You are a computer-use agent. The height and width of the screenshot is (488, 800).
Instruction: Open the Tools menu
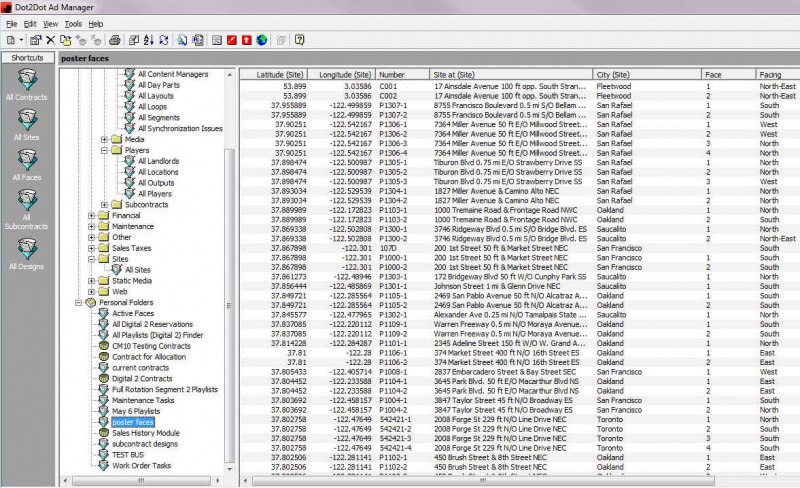click(x=73, y=23)
